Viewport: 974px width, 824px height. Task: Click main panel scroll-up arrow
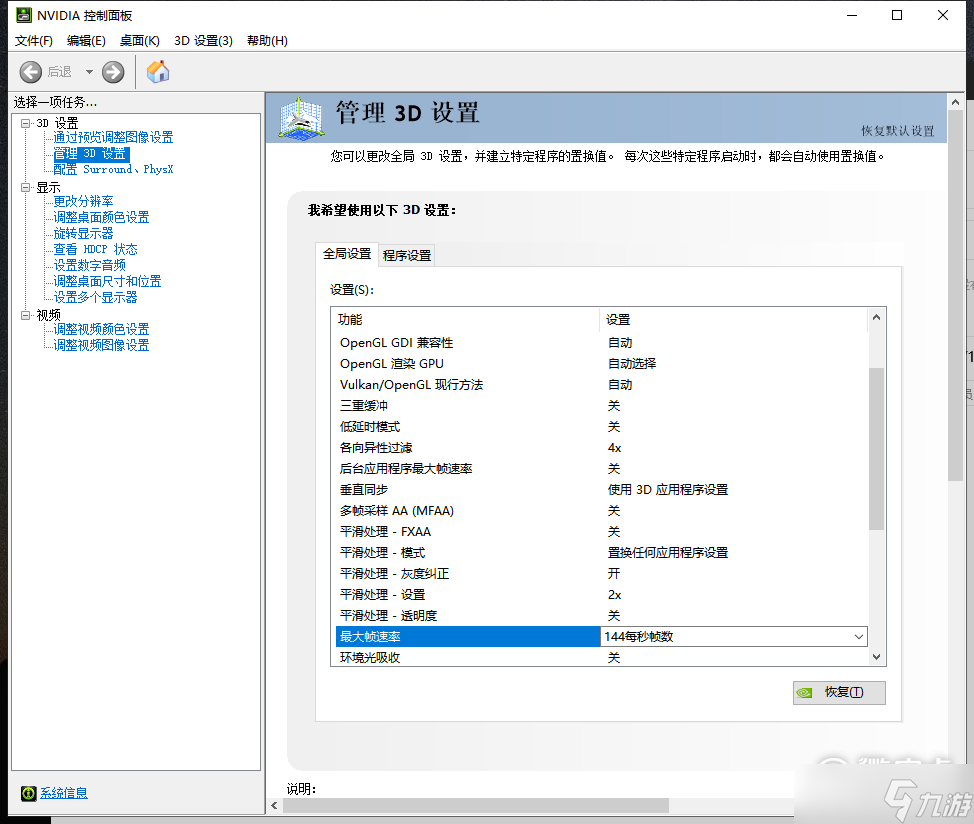(x=955, y=102)
